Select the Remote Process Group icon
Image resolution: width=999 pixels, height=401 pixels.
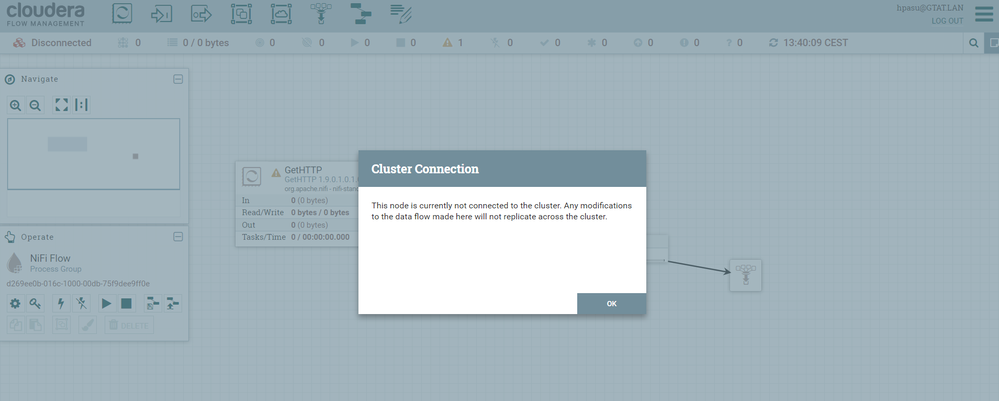click(280, 13)
